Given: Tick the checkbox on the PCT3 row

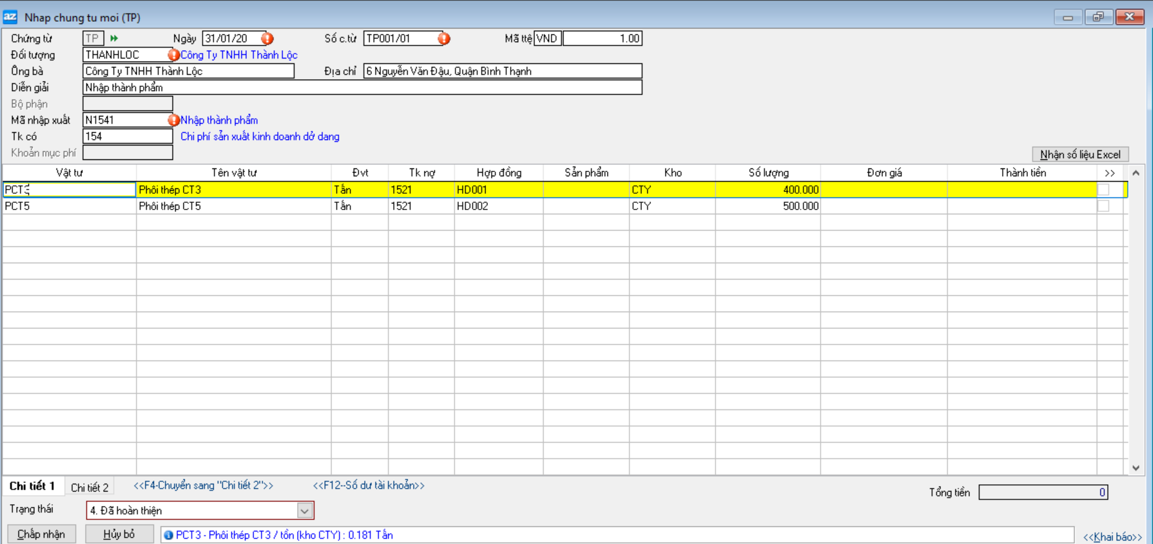Looking at the screenshot, I should coord(1103,190).
